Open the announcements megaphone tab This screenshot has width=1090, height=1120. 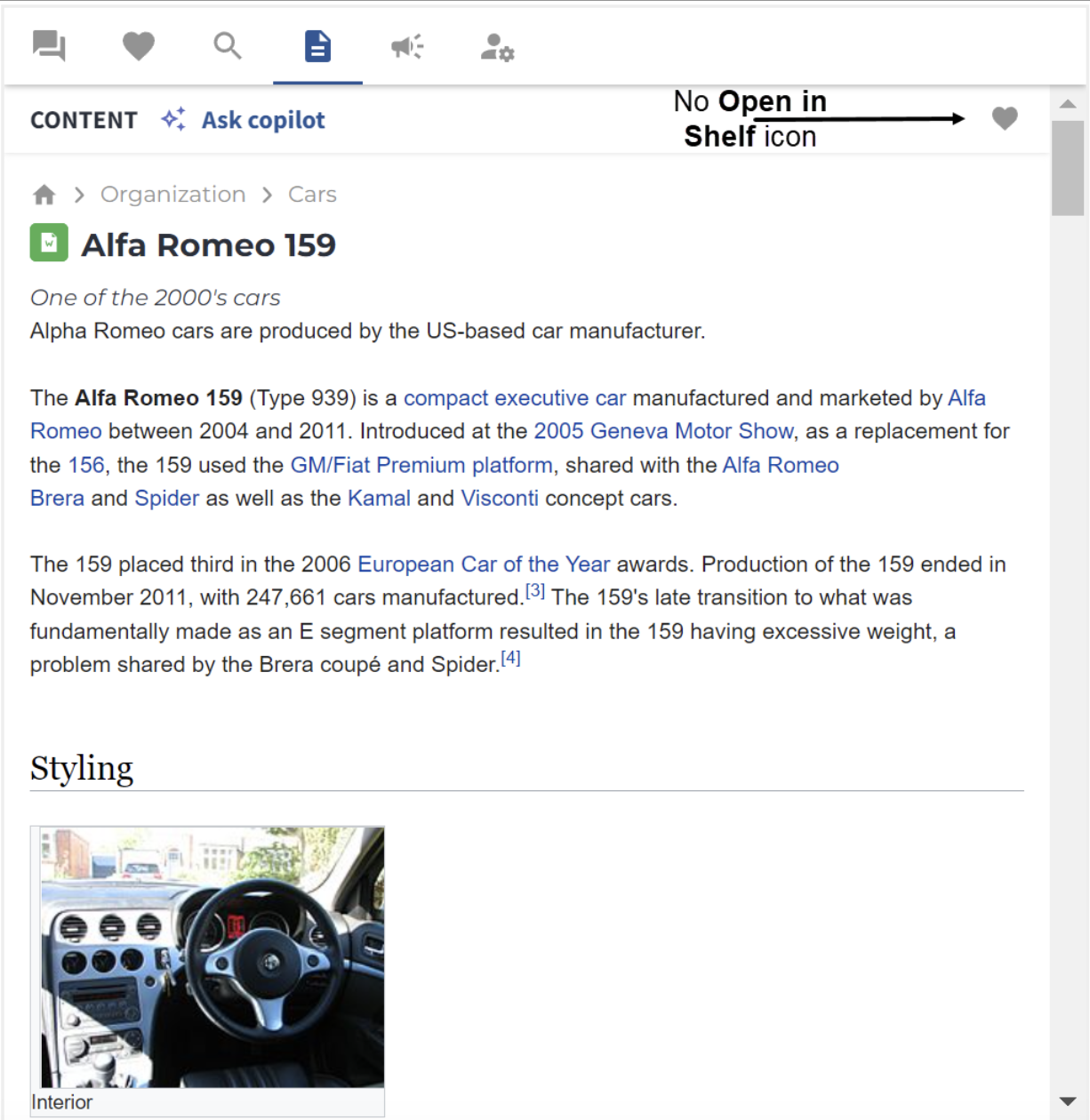click(407, 46)
